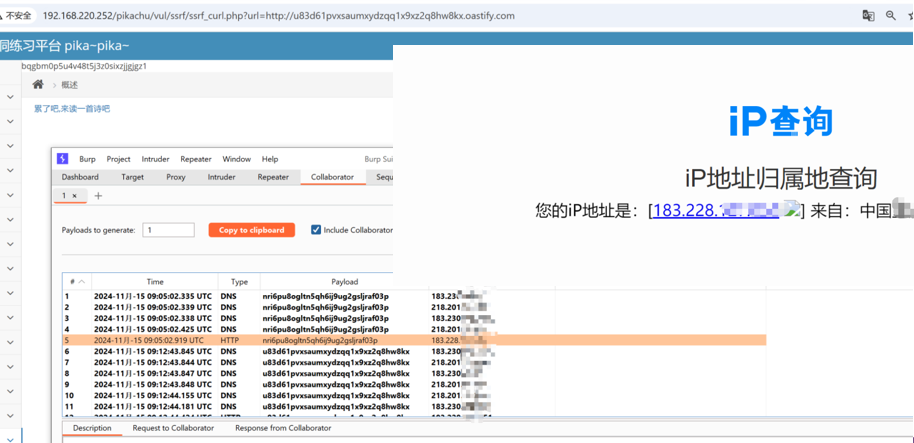Switch to the Intruder tool tab
The height and width of the screenshot is (443, 914).
[222, 177]
